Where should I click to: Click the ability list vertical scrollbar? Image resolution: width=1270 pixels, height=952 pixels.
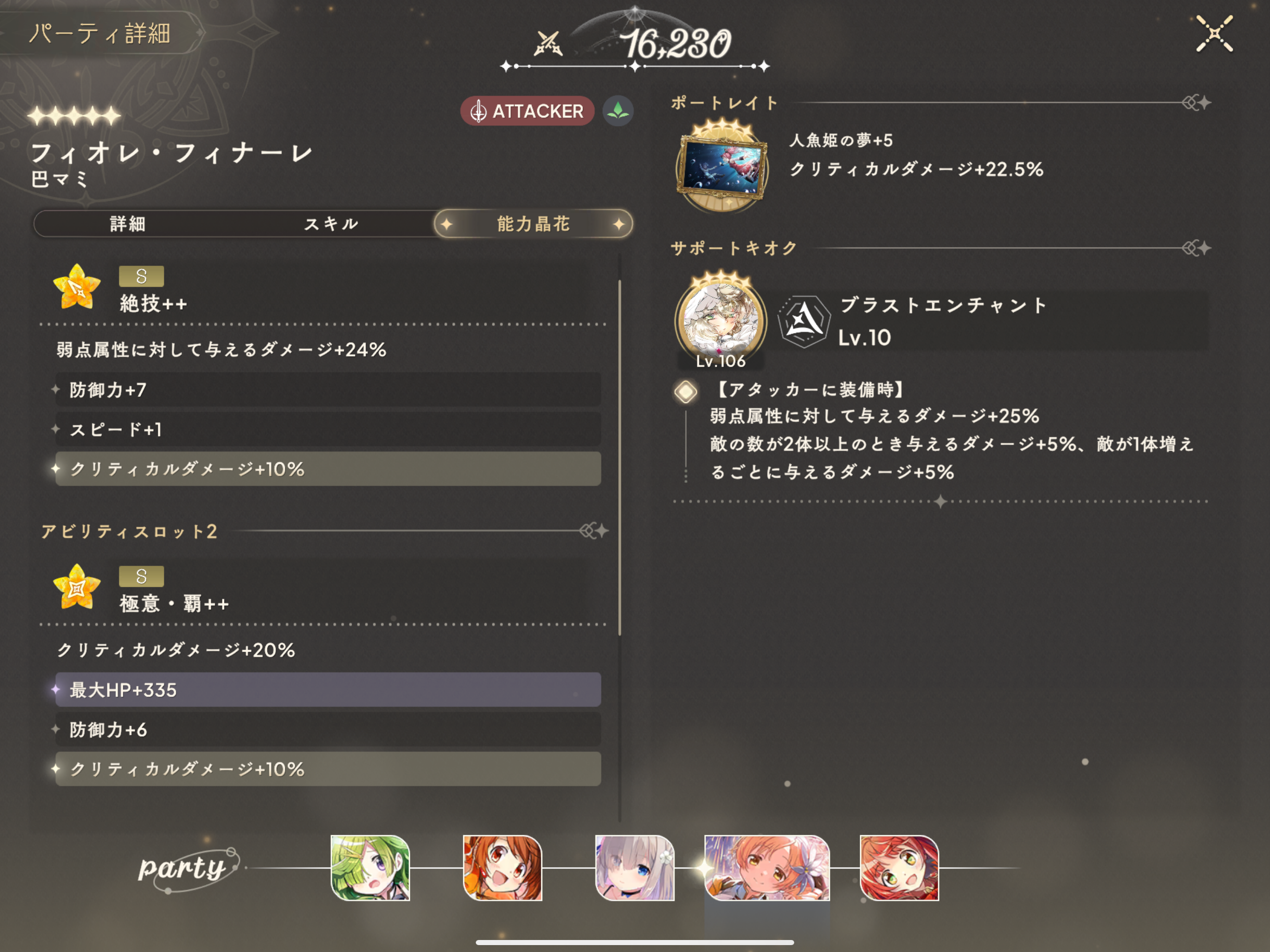pos(620,458)
